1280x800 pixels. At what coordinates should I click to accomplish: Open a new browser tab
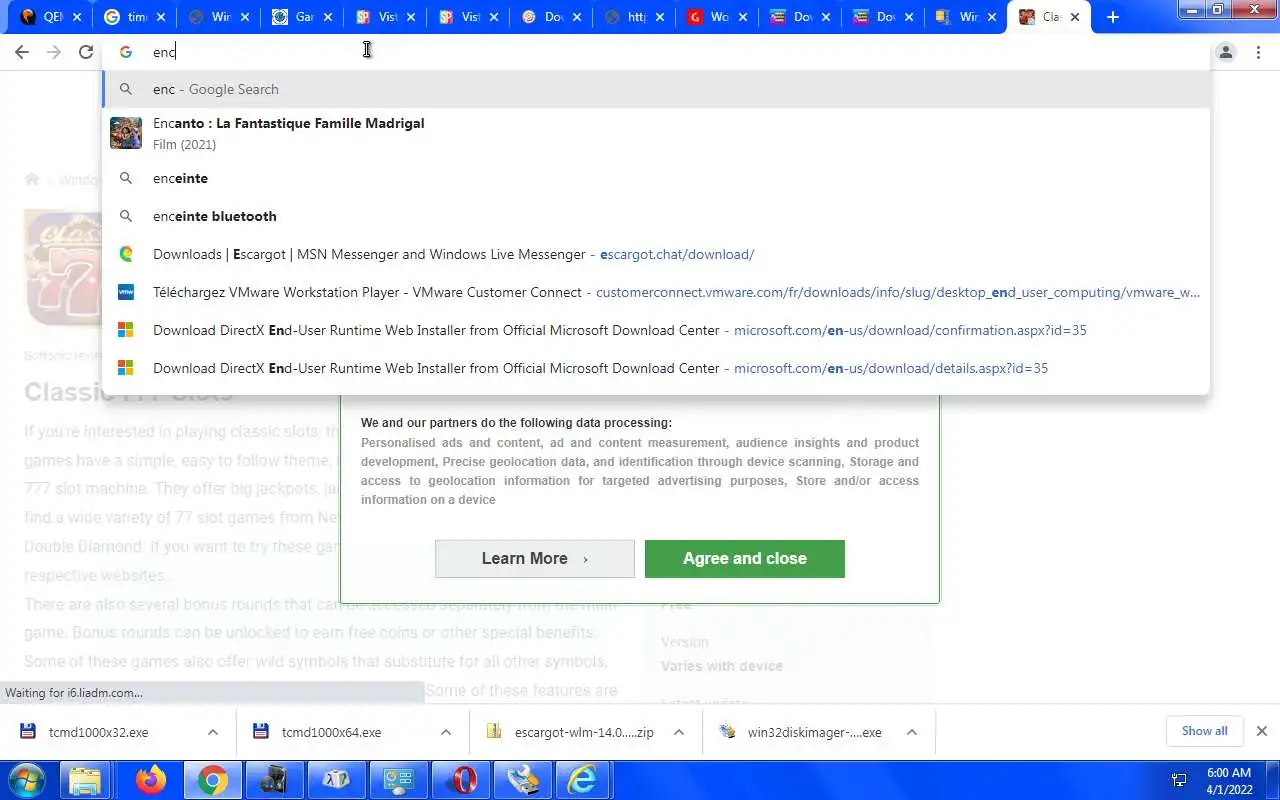(x=1112, y=17)
